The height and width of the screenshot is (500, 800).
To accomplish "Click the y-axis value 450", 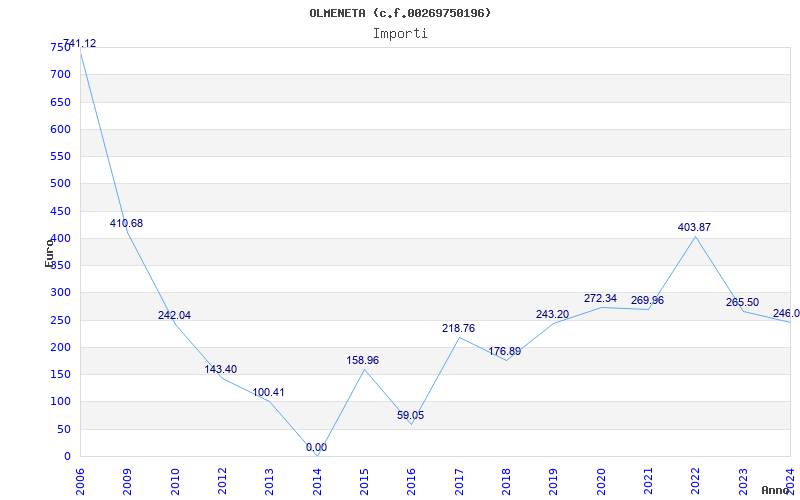I will [60, 211].
